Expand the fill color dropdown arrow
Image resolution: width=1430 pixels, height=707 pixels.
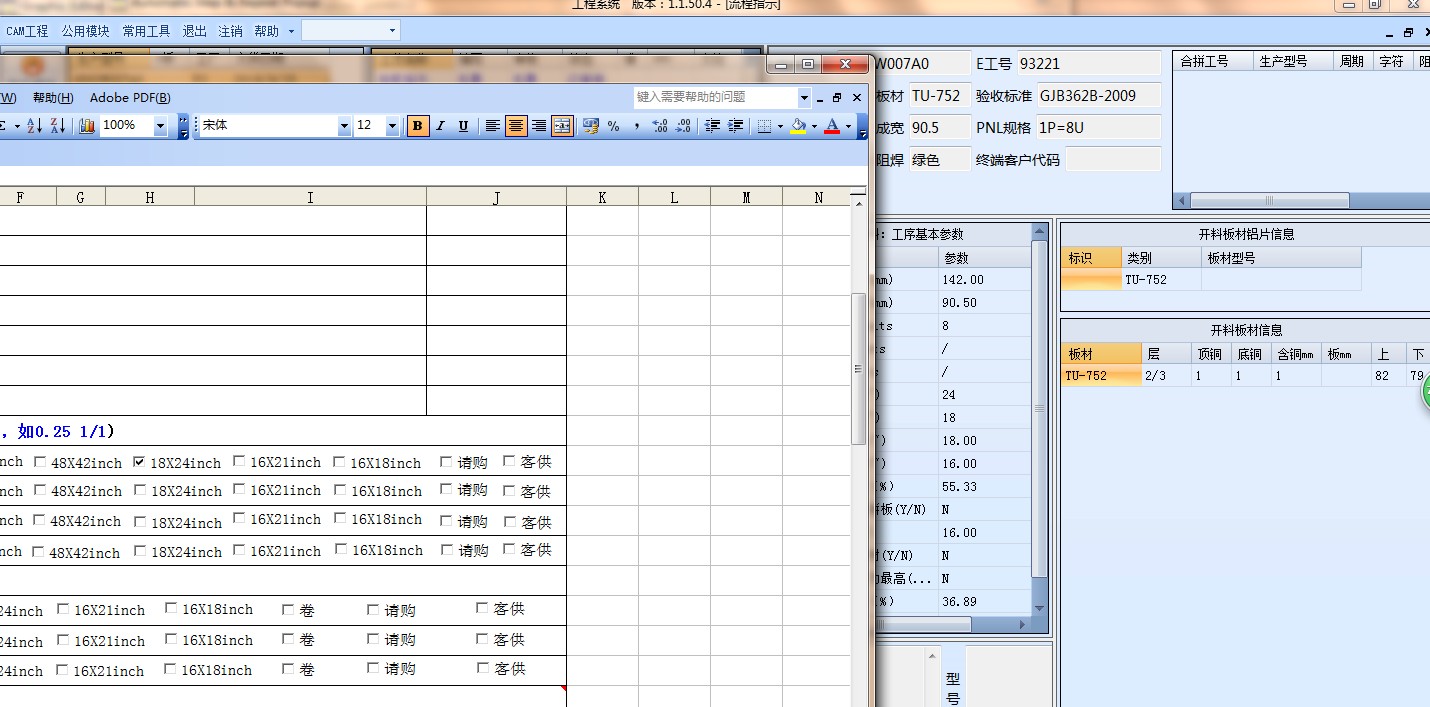814,126
